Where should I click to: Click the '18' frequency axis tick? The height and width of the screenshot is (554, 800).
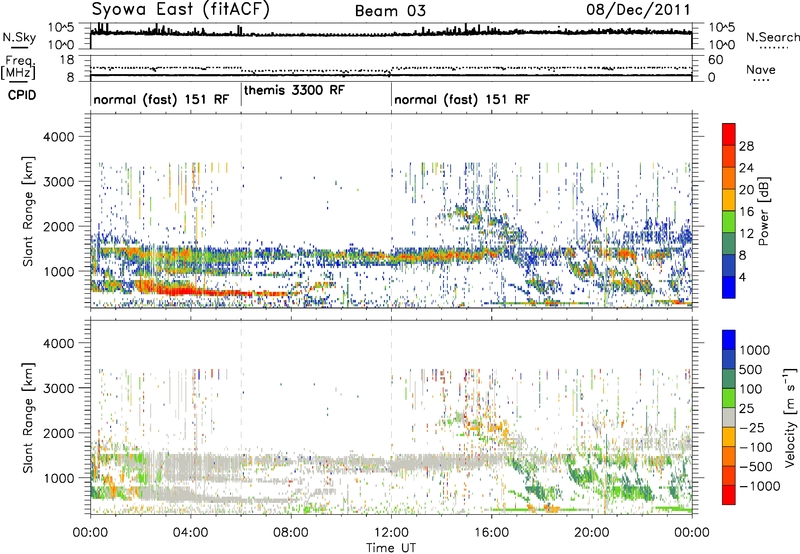coord(67,60)
